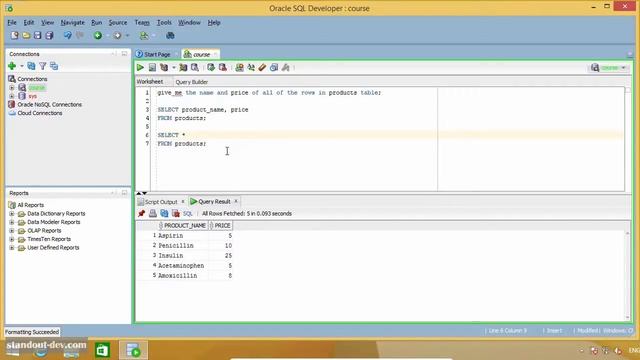The height and width of the screenshot is (360, 640).
Task: Click the green Back navigation button
Action: coord(98,36)
